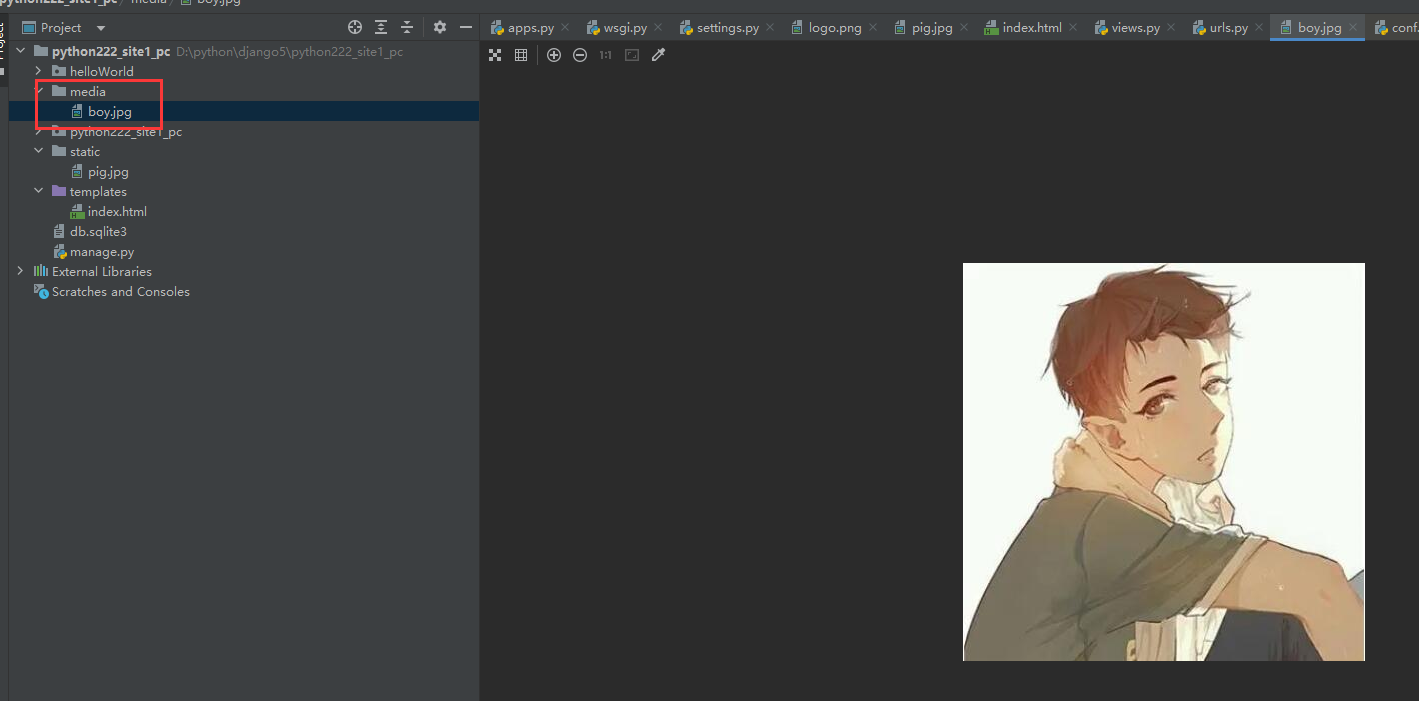Toggle the chessboard transparency background
1419x701 pixels.
click(495, 55)
